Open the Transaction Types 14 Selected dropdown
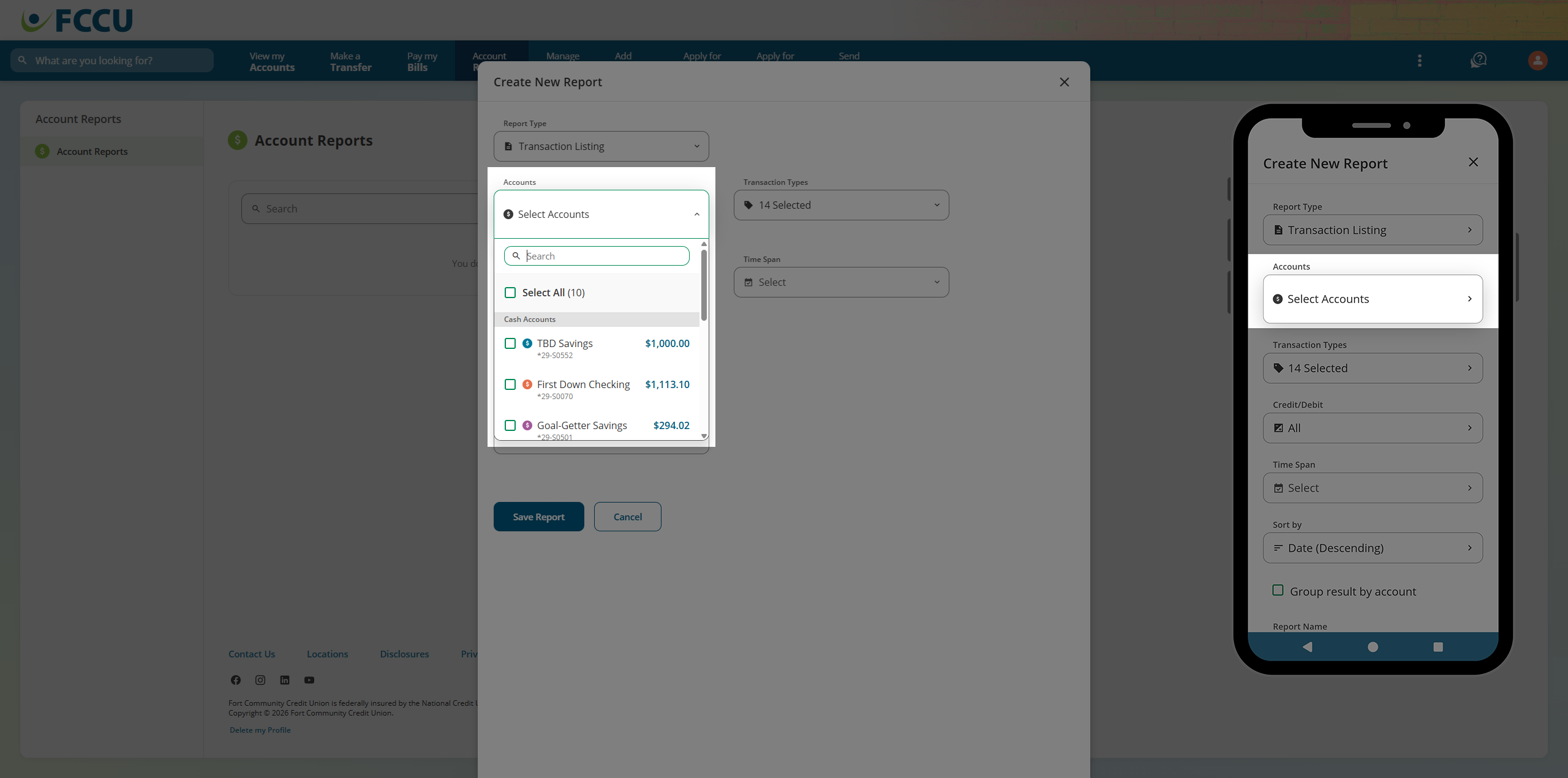The height and width of the screenshot is (778, 1568). 842,205
